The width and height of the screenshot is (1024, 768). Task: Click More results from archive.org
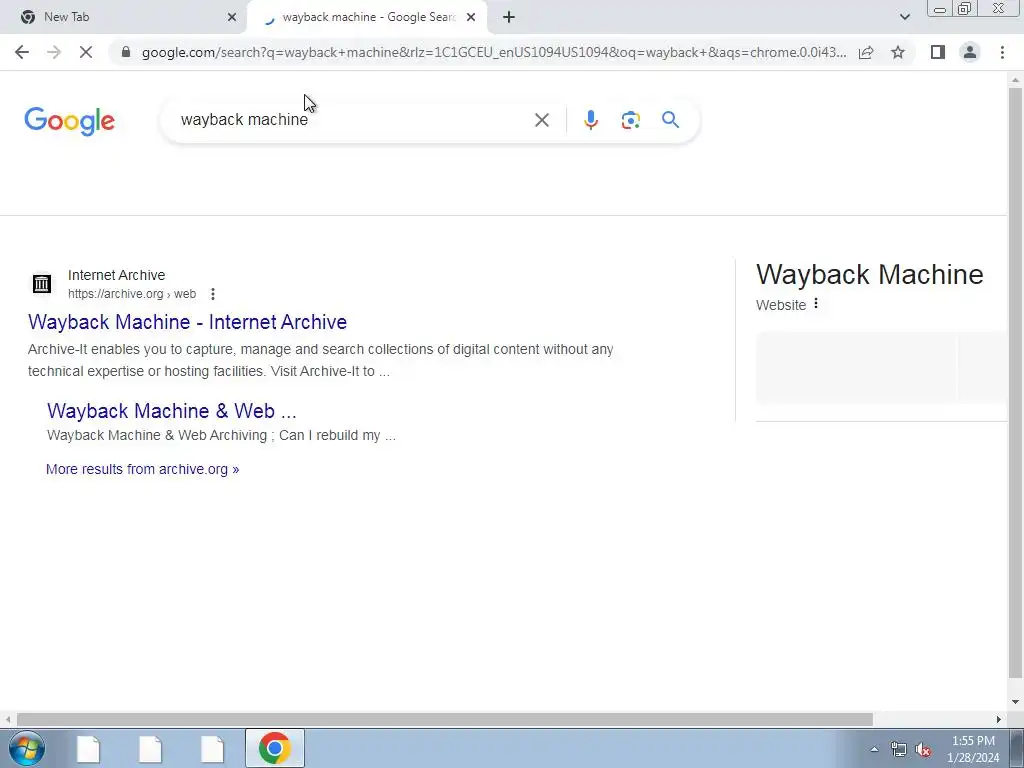(142, 469)
